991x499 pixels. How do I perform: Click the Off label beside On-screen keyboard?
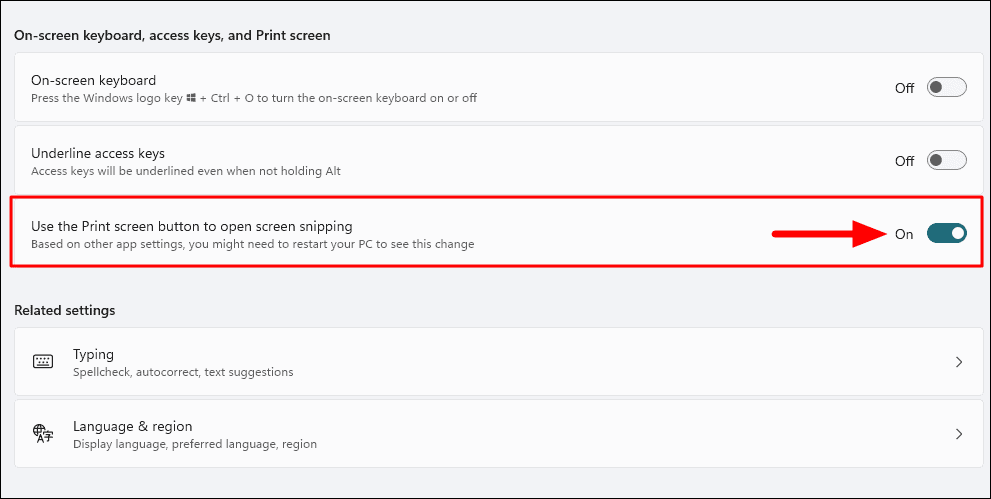[x=904, y=88]
